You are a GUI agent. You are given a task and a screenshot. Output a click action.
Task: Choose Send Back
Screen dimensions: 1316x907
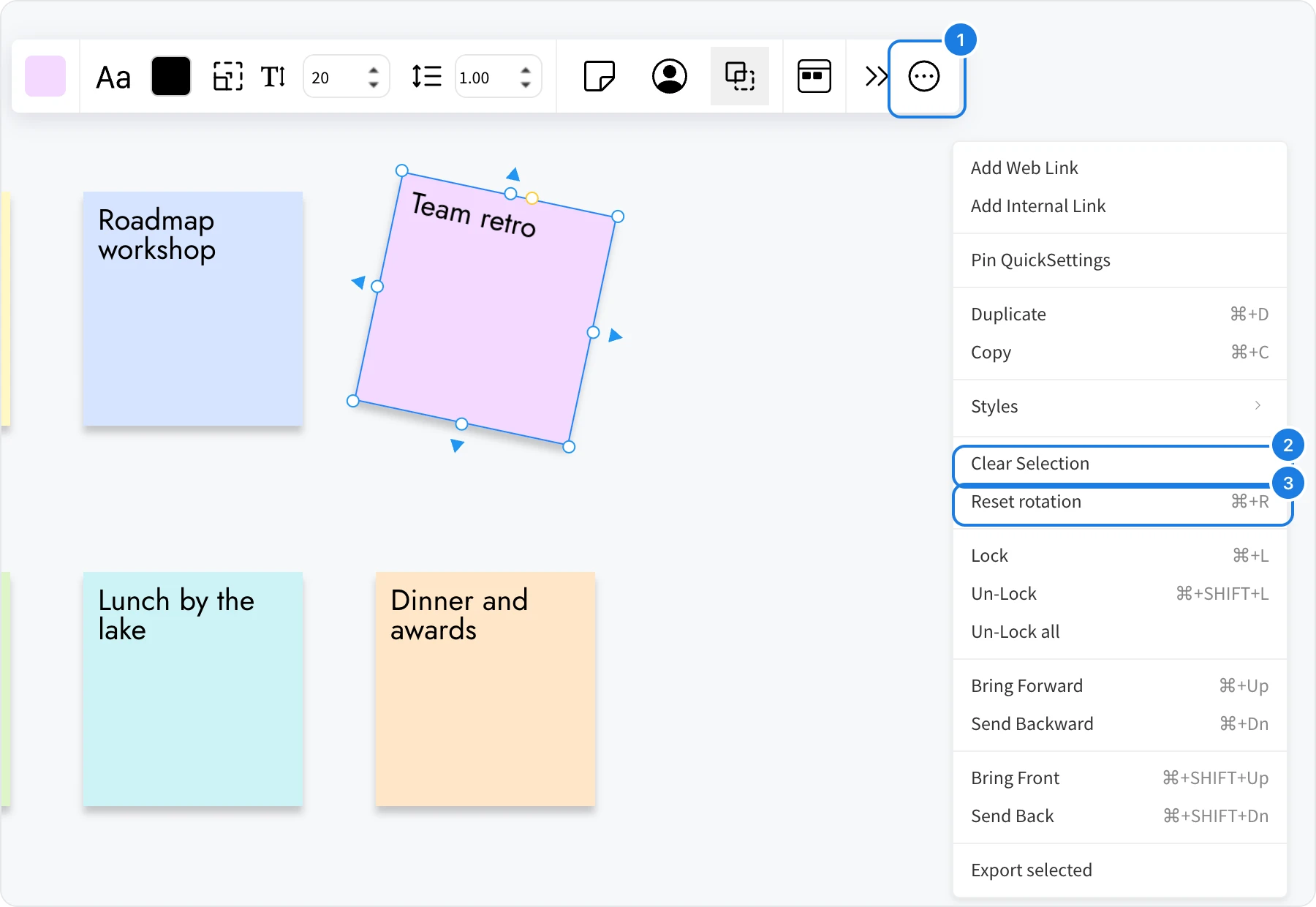tap(1120, 816)
